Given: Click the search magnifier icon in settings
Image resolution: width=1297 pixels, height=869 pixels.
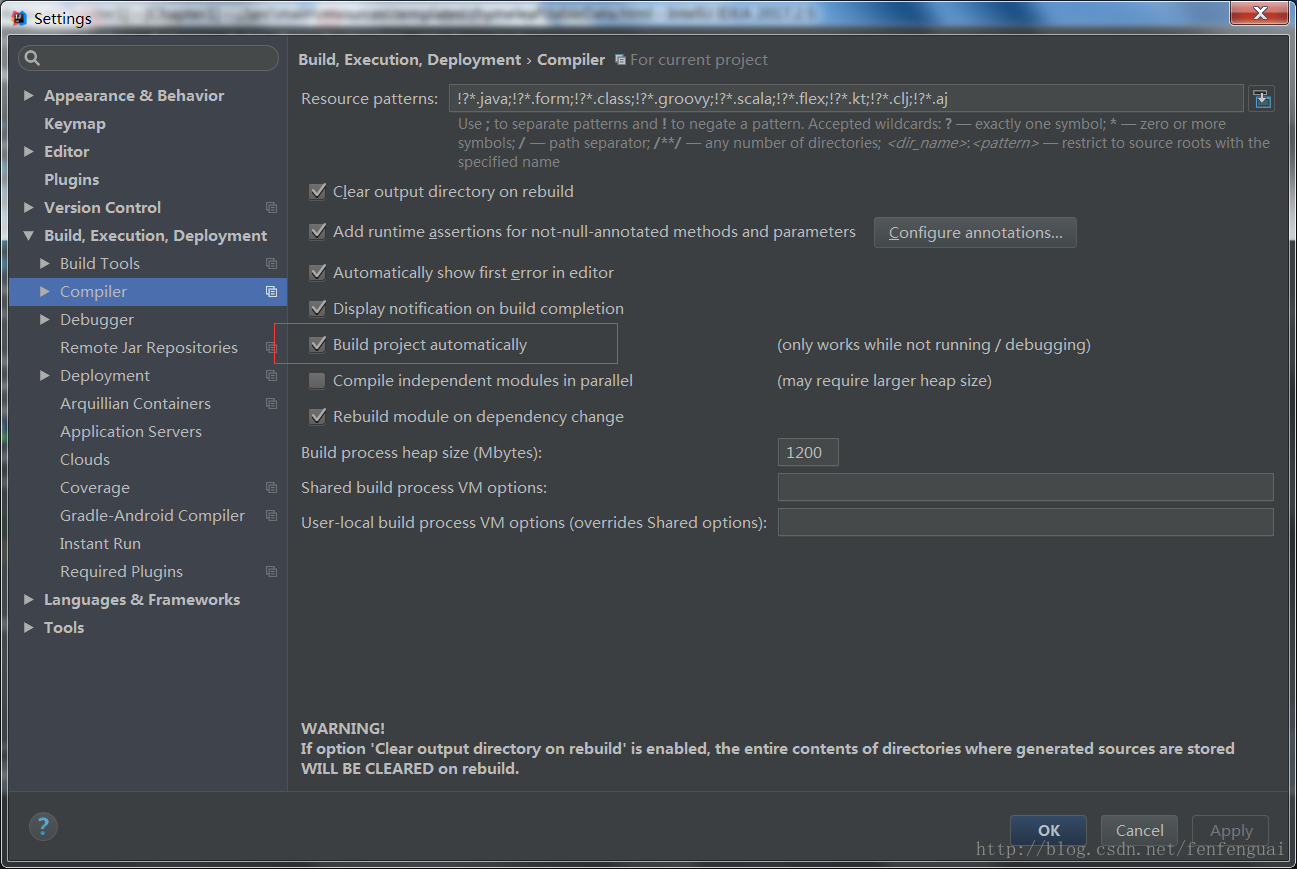Looking at the screenshot, I should tap(32, 58).
